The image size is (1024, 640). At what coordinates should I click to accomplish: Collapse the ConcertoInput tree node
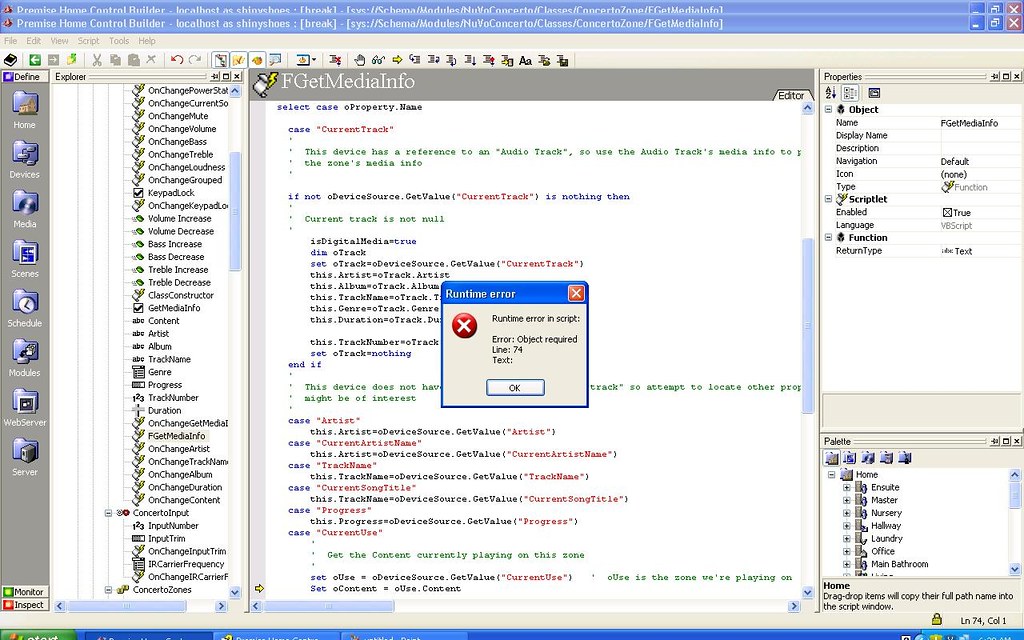[109, 513]
